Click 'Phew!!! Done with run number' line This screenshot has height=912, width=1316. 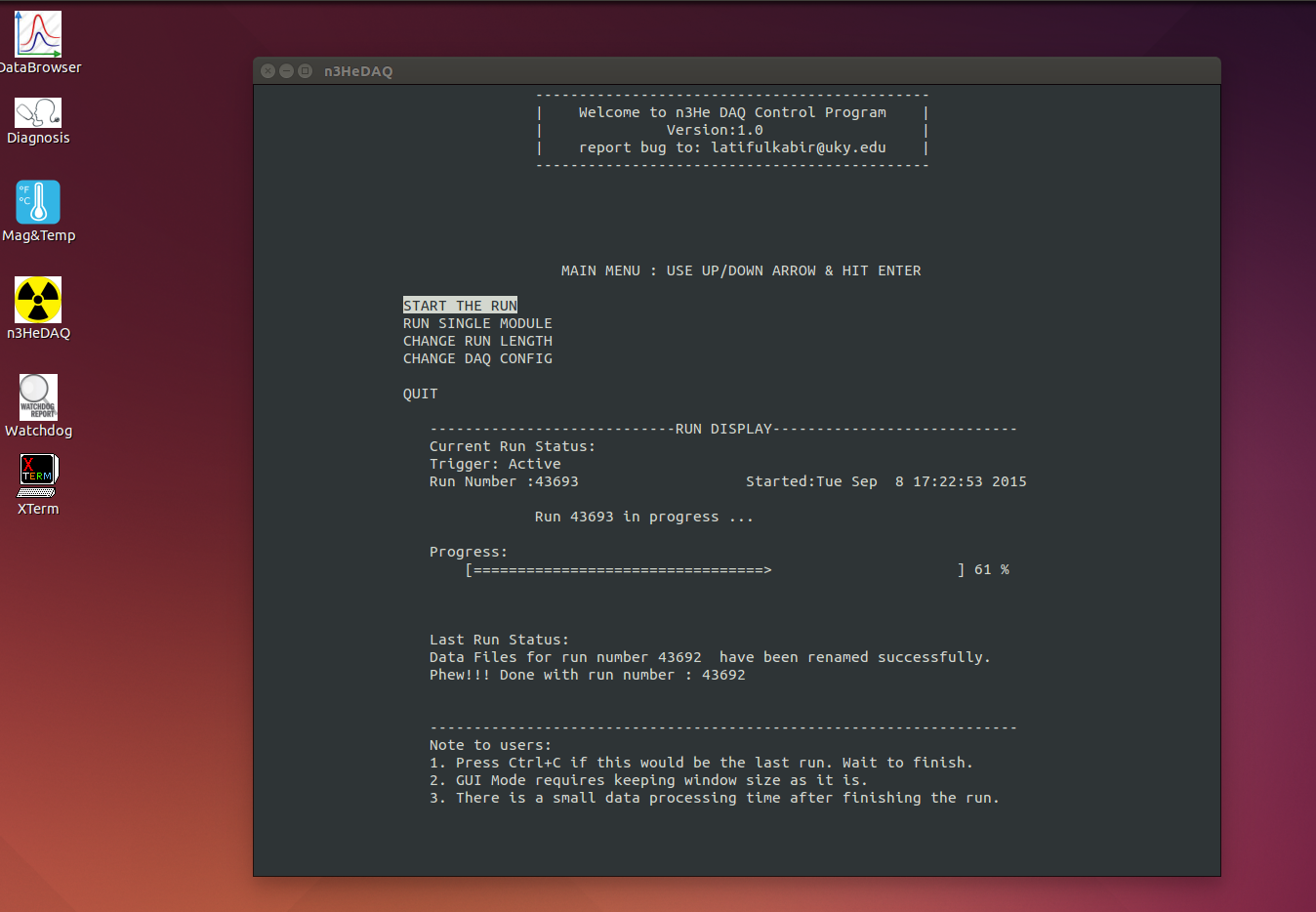click(587, 675)
